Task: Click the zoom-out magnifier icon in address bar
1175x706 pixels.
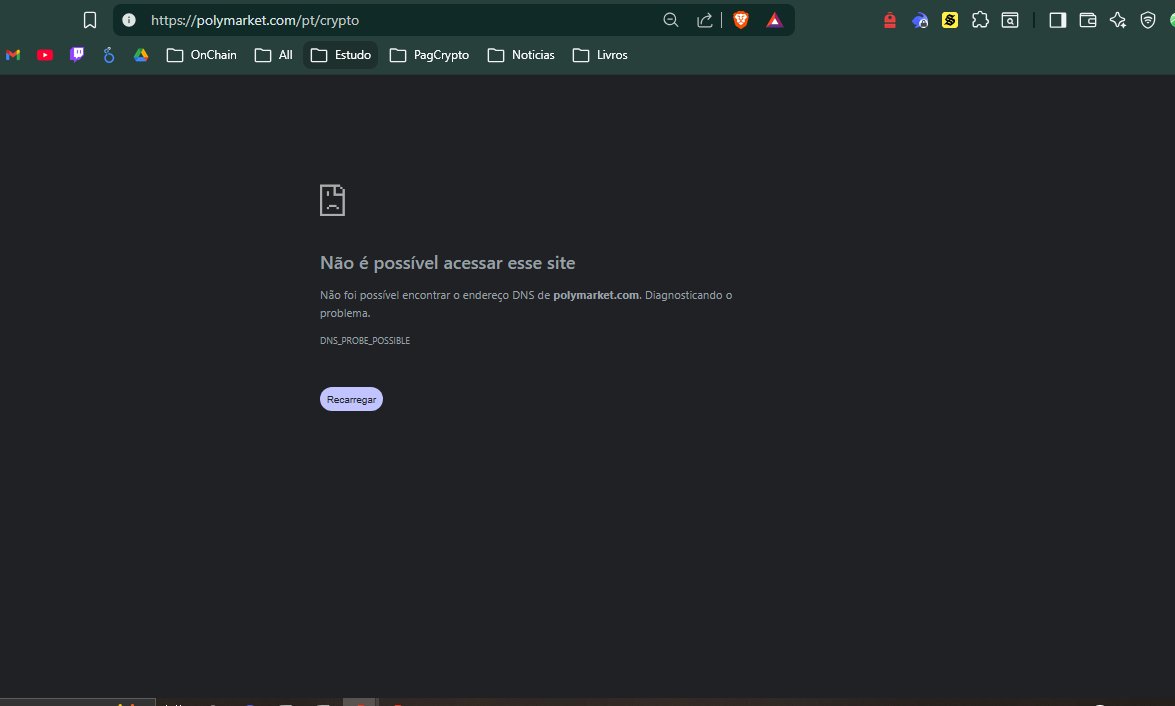Action: (x=671, y=20)
